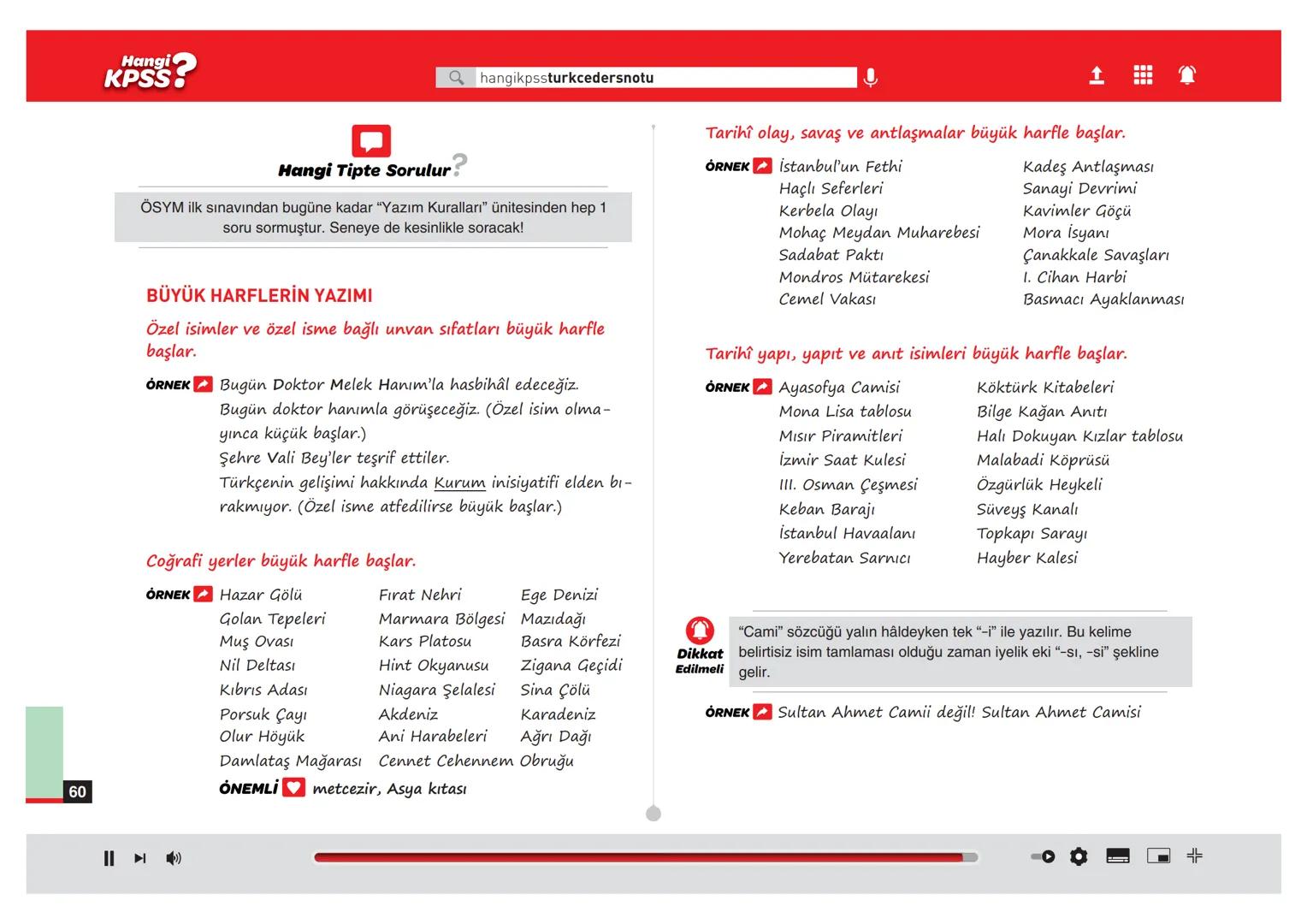Click the upload arrow icon in header
The height and width of the screenshot is (924, 1307).
[1097, 76]
